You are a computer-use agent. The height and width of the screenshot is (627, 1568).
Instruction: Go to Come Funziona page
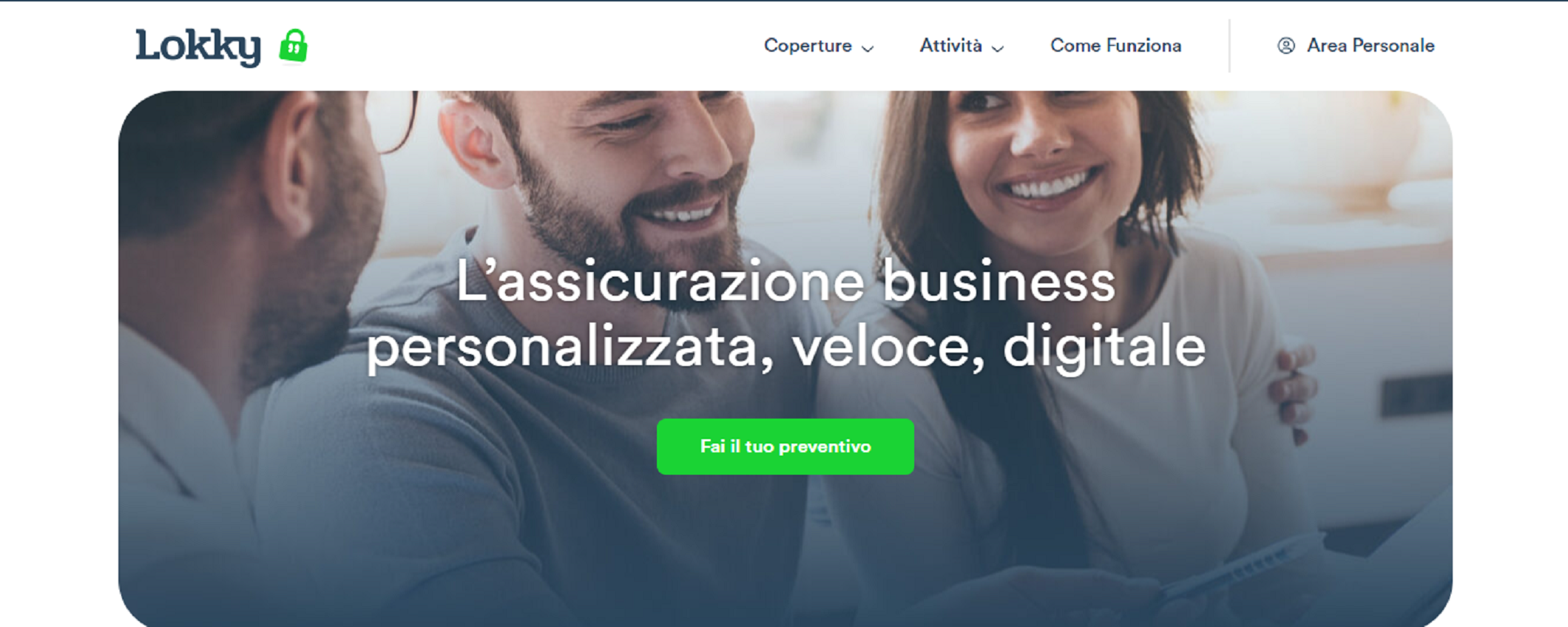(x=1116, y=46)
